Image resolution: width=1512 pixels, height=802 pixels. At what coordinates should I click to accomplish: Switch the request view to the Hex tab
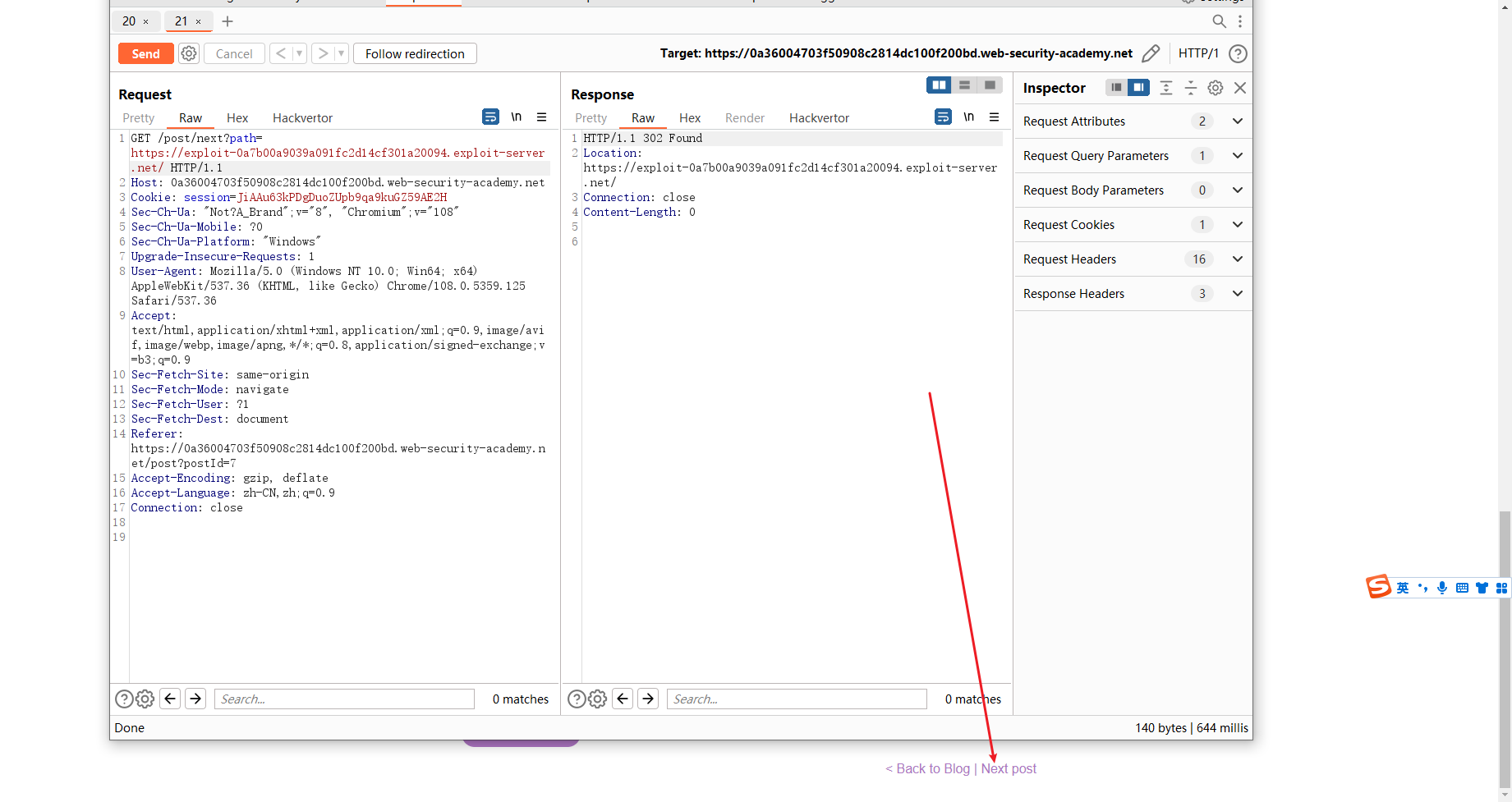(x=237, y=117)
